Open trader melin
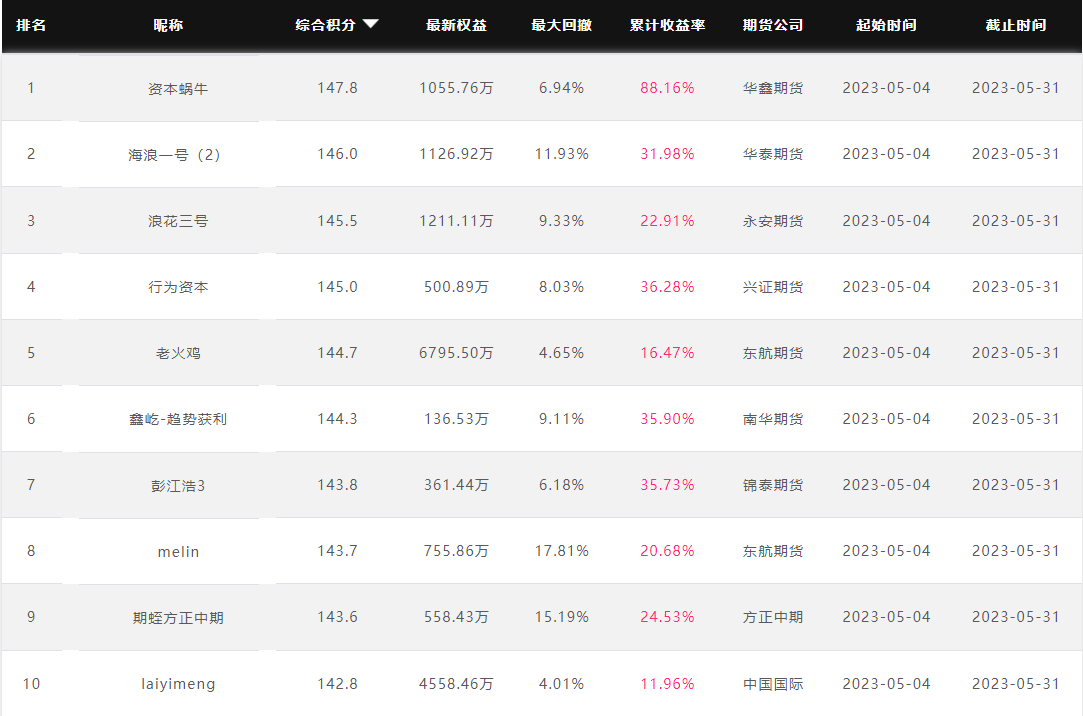The width and height of the screenshot is (1083, 716). point(178,552)
